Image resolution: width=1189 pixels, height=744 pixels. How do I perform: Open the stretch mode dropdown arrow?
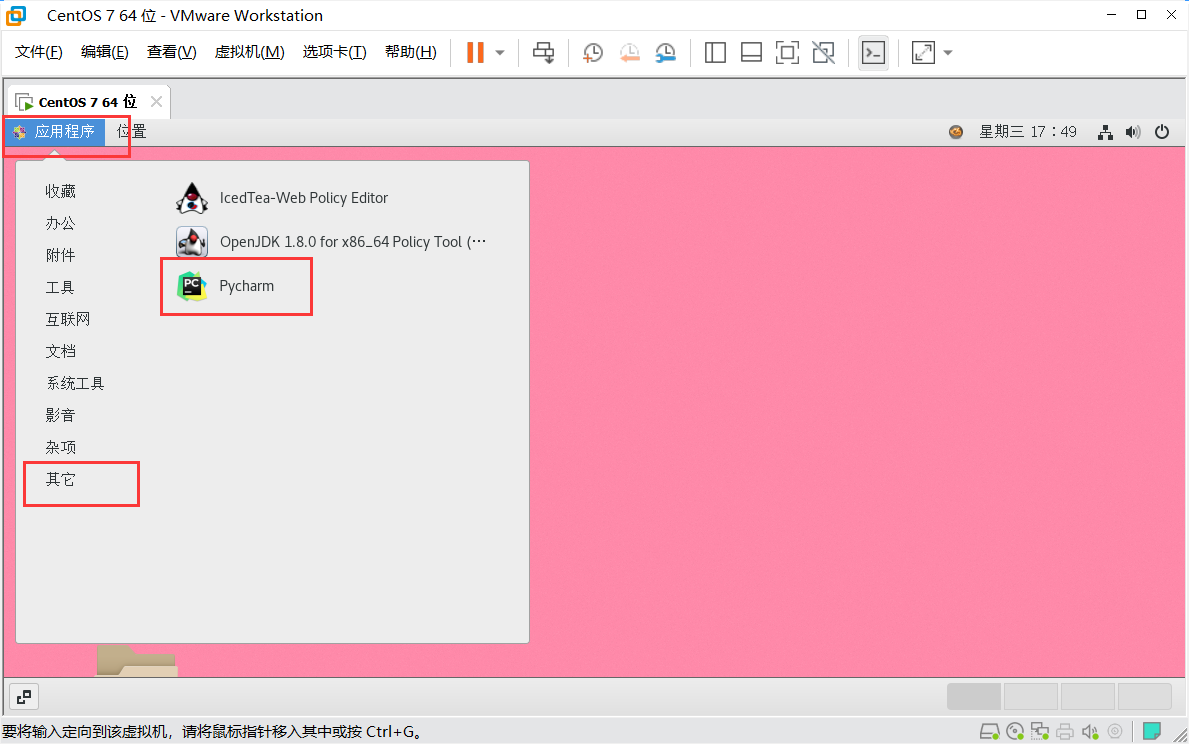point(946,52)
